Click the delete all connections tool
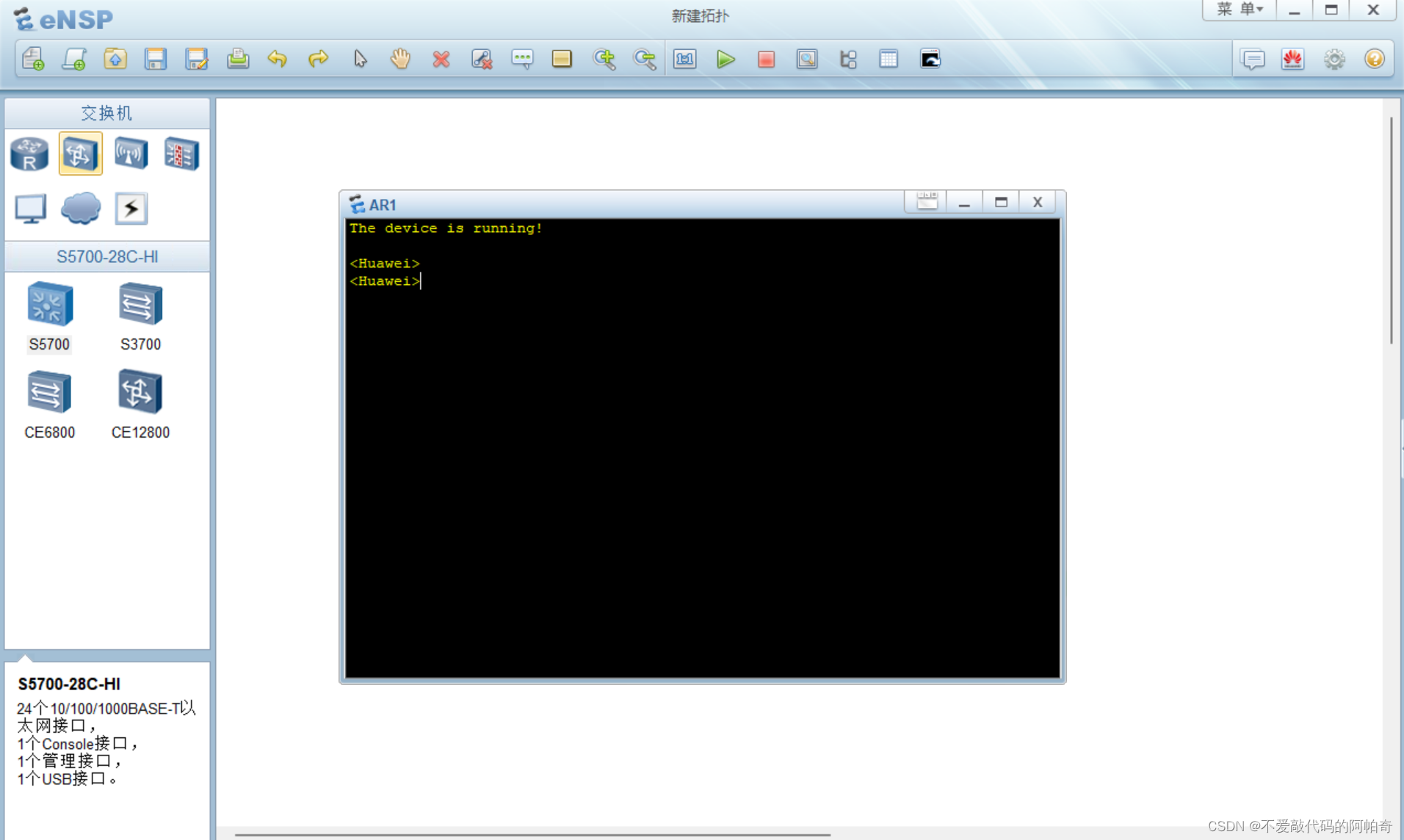Viewport: 1404px width, 840px height. 482,59
